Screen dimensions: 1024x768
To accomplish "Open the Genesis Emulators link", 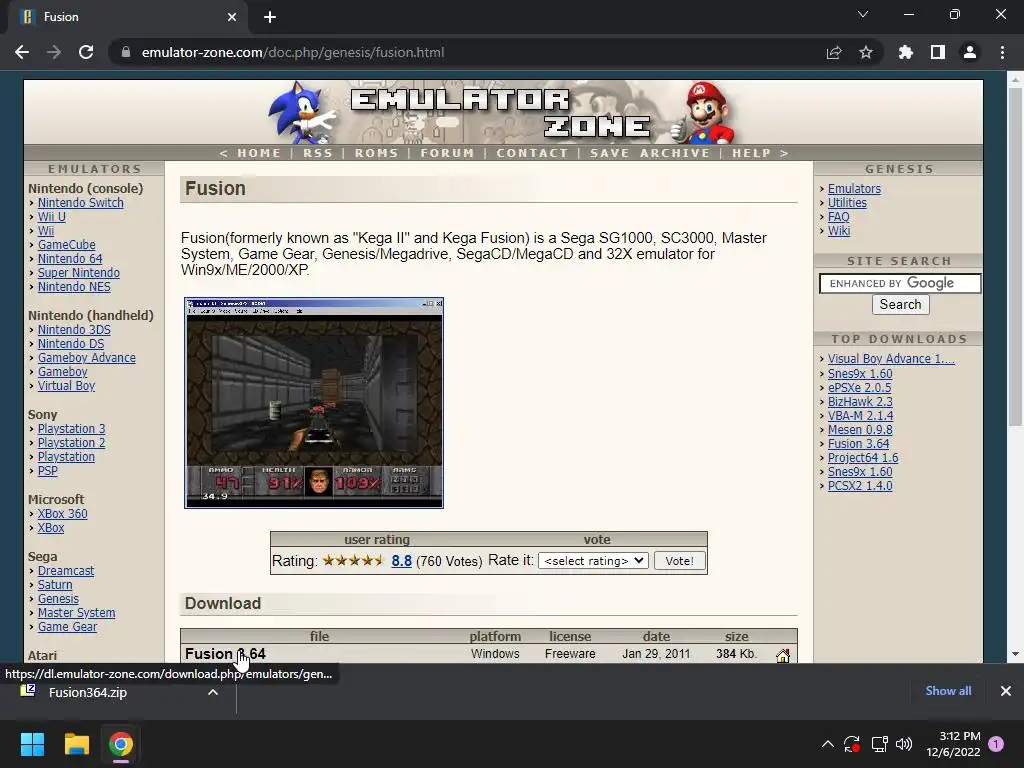I will (854, 189).
